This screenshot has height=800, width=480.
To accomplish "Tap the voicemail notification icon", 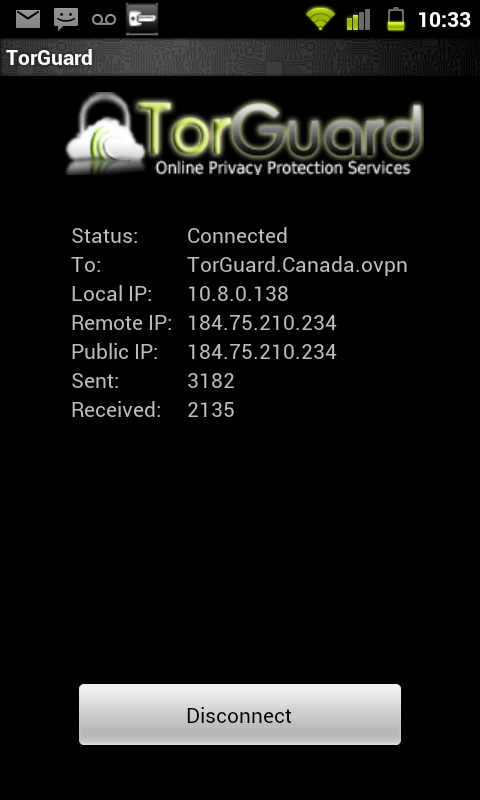I will (104, 20).
